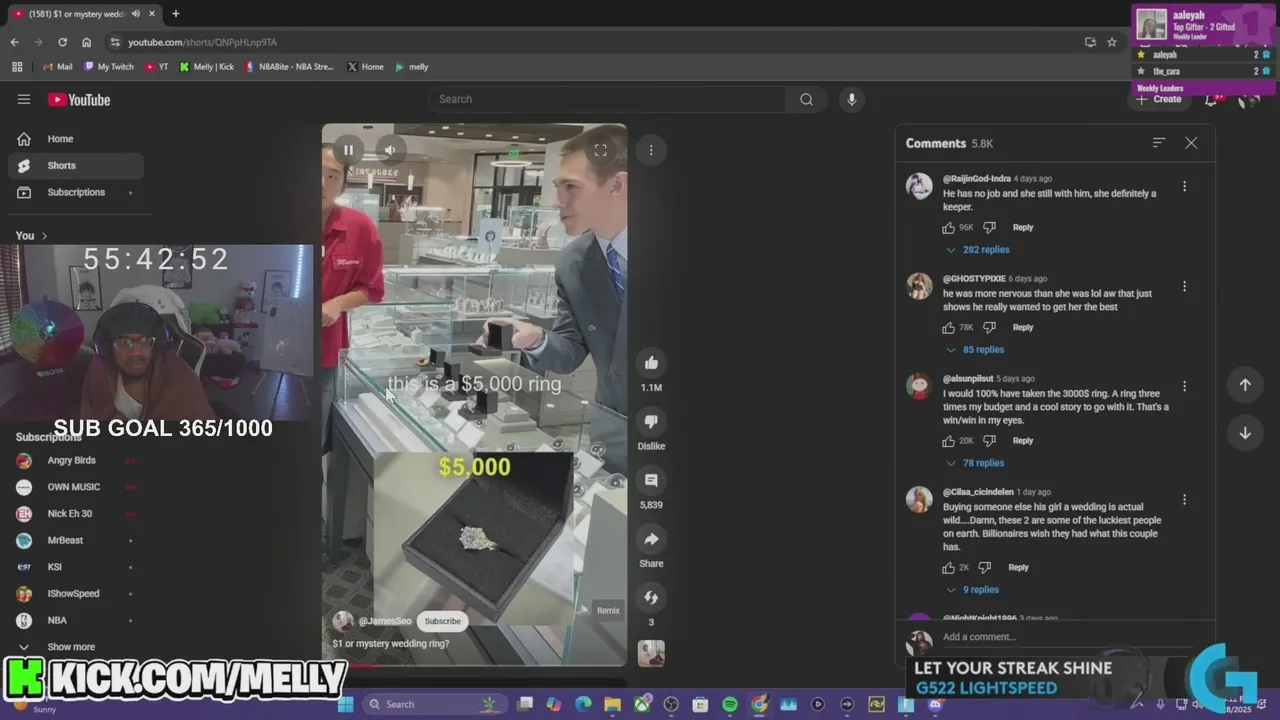Reply to RaijinGod-Indra's comment
Viewport: 1280px width, 720px height.
pyautogui.click(x=1022, y=228)
